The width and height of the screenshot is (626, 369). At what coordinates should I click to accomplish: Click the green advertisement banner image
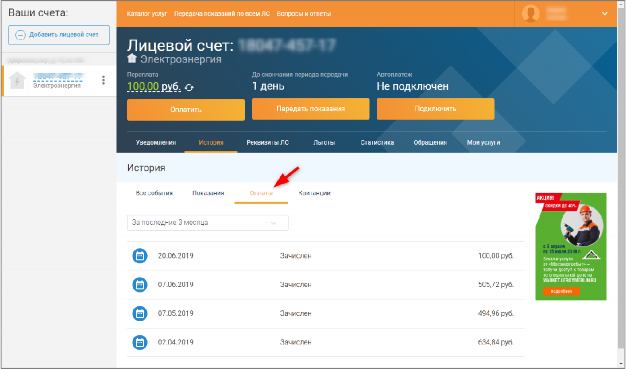(x=571, y=246)
